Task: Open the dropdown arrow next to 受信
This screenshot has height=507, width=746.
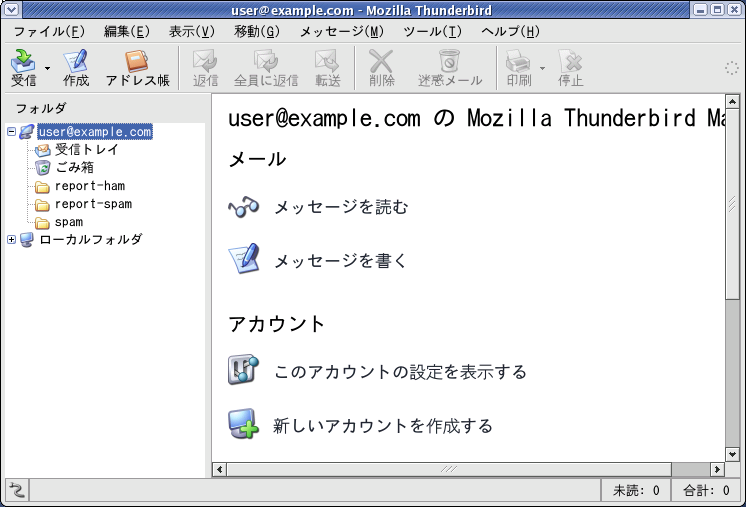Action: click(47, 68)
